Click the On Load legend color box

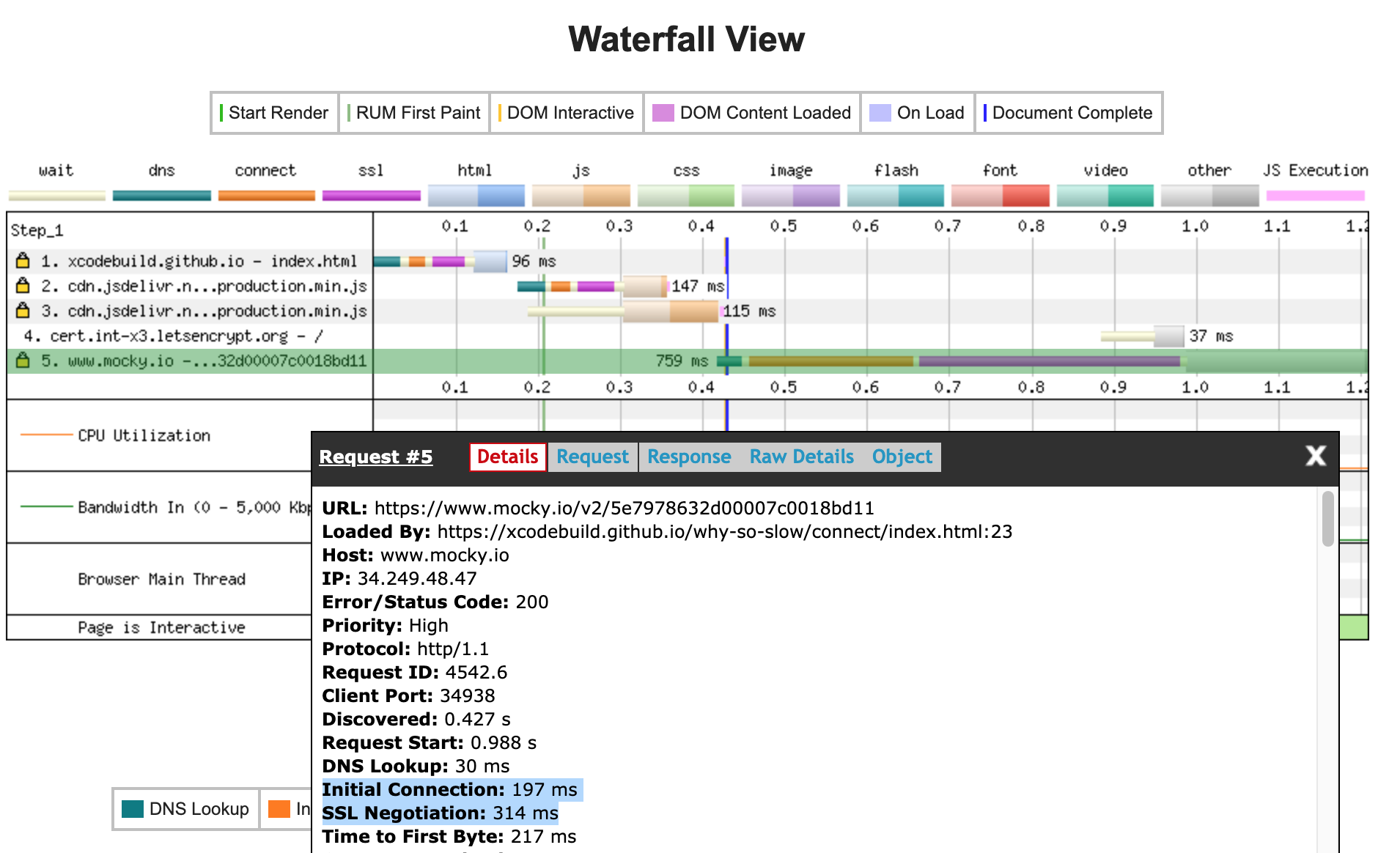[880, 113]
